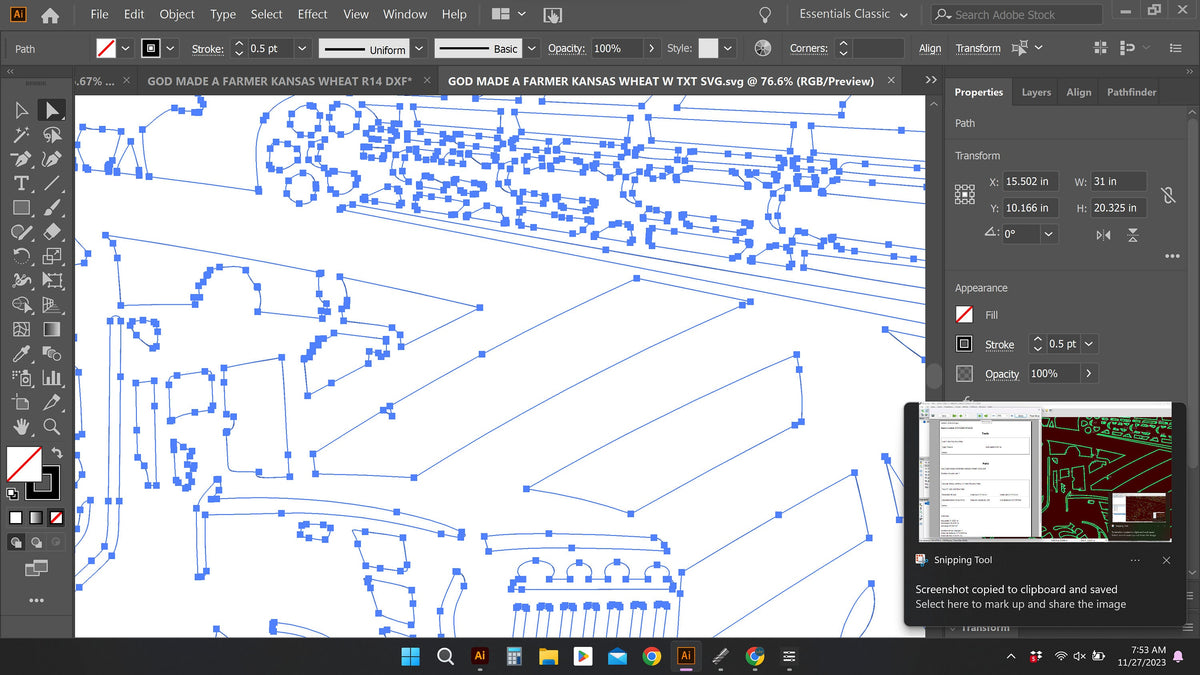The image size is (1200, 675).
Task: Select the Perspective Grid tool
Action: pos(52,305)
